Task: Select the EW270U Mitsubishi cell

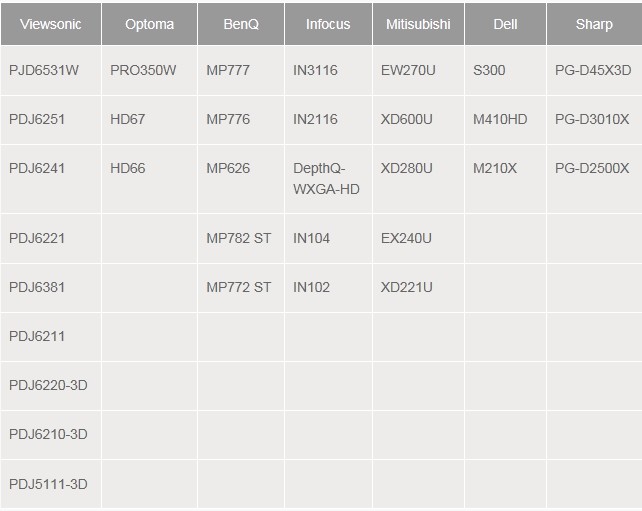Action: coord(418,70)
